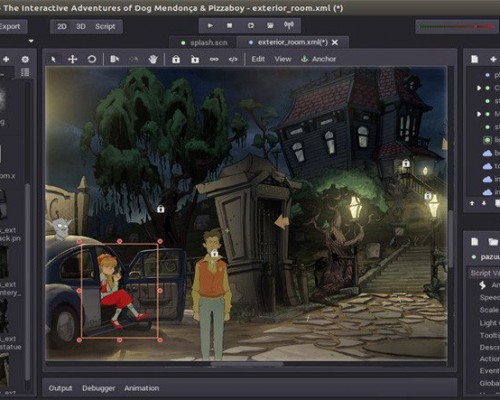Open the Output bottom panel
The height and width of the screenshot is (400, 500).
60,388
